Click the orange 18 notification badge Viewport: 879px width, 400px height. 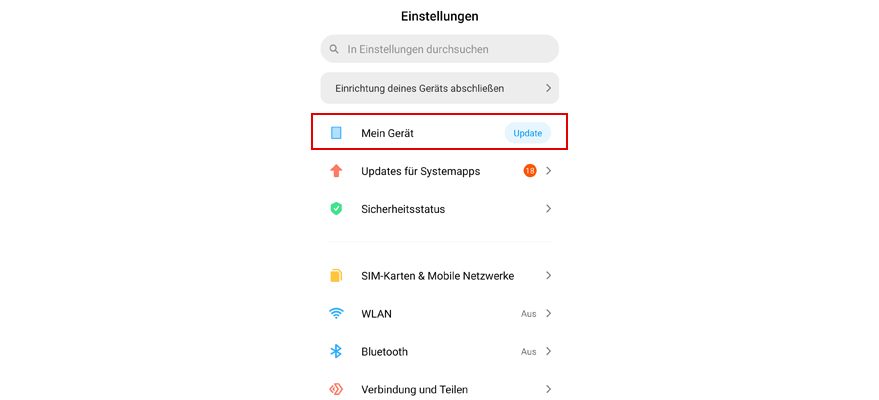coord(530,171)
